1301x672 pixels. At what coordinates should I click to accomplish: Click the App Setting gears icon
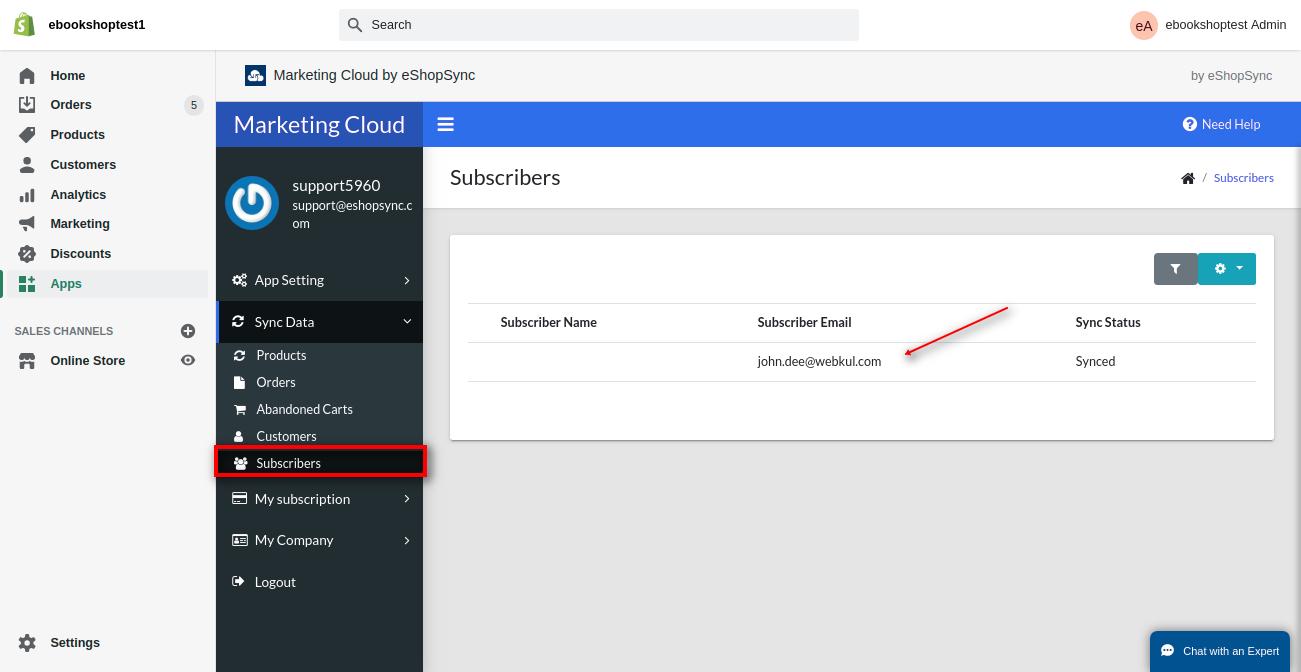(239, 281)
